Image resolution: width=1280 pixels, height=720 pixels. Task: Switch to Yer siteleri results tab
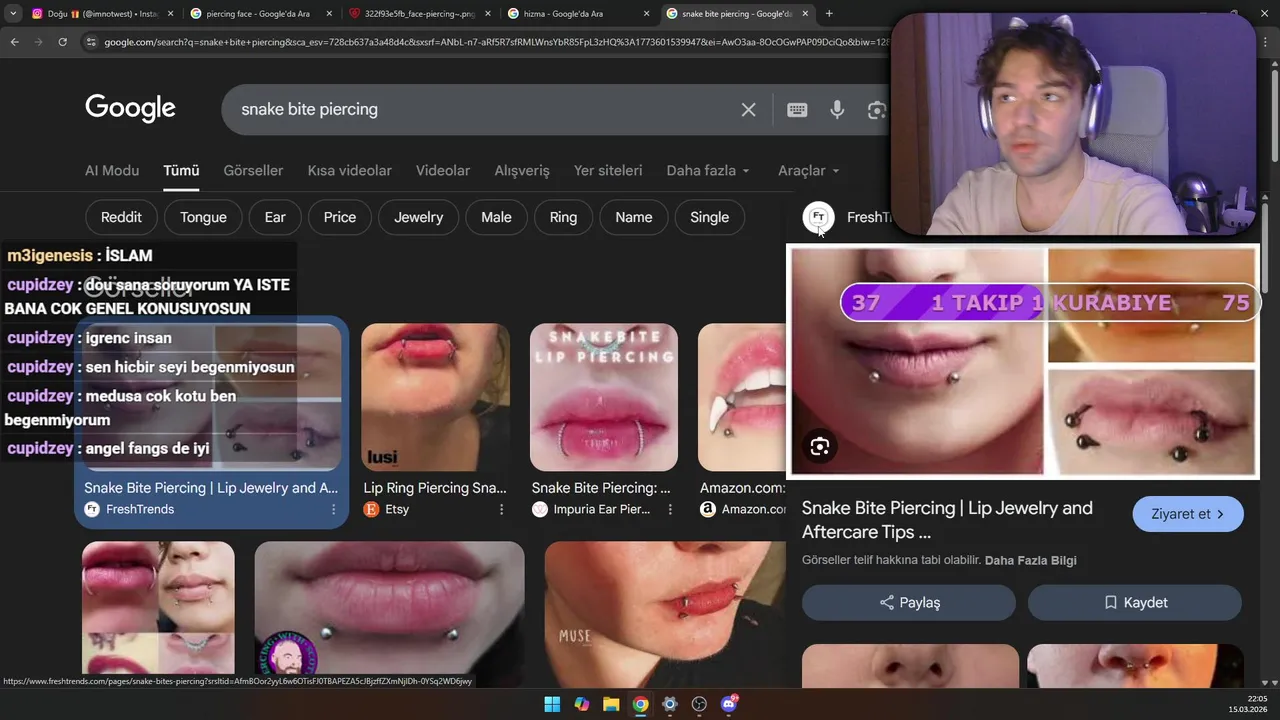point(608,171)
